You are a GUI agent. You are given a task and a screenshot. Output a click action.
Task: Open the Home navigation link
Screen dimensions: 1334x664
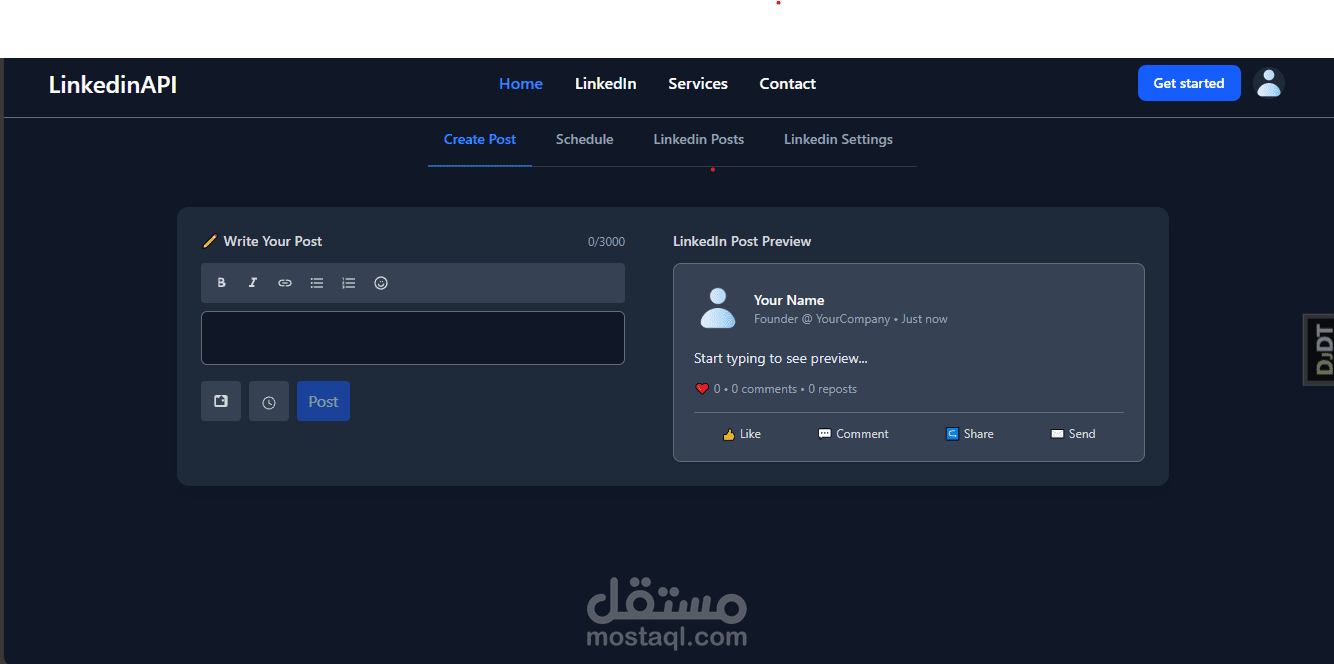click(x=521, y=84)
